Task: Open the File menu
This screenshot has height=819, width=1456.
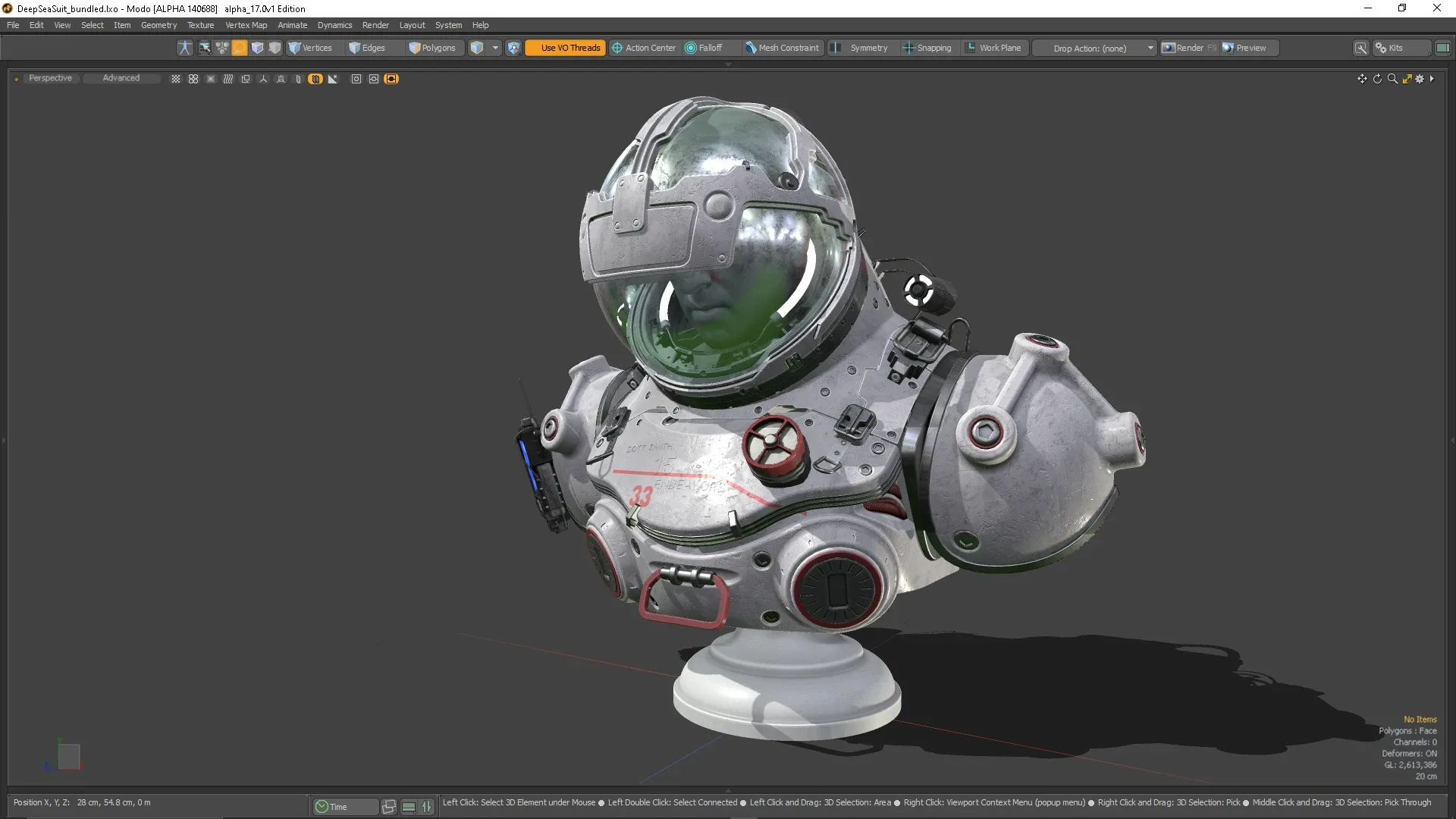Action: 13,25
